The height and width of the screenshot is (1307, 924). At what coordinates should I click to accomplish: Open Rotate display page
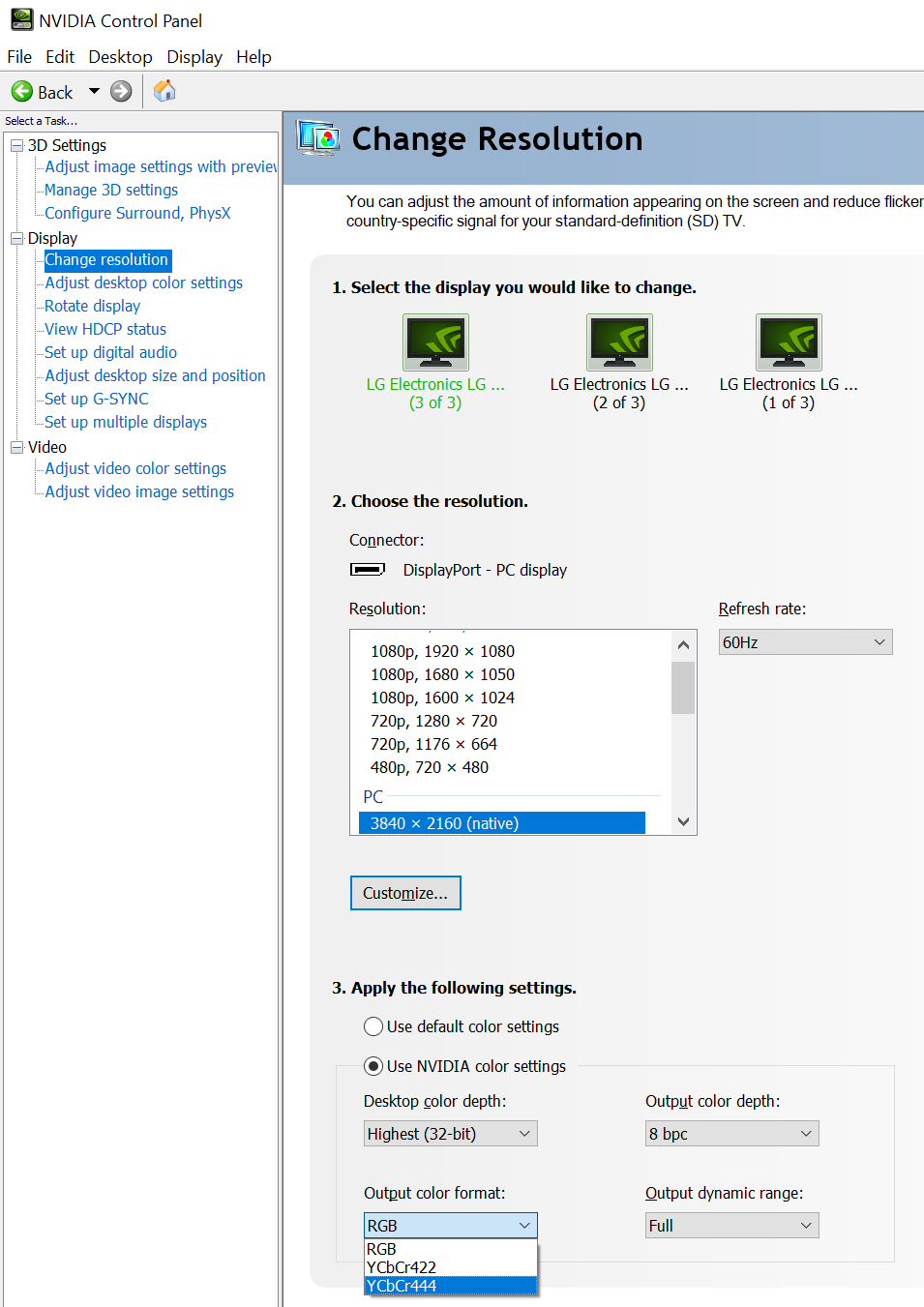tap(93, 306)
